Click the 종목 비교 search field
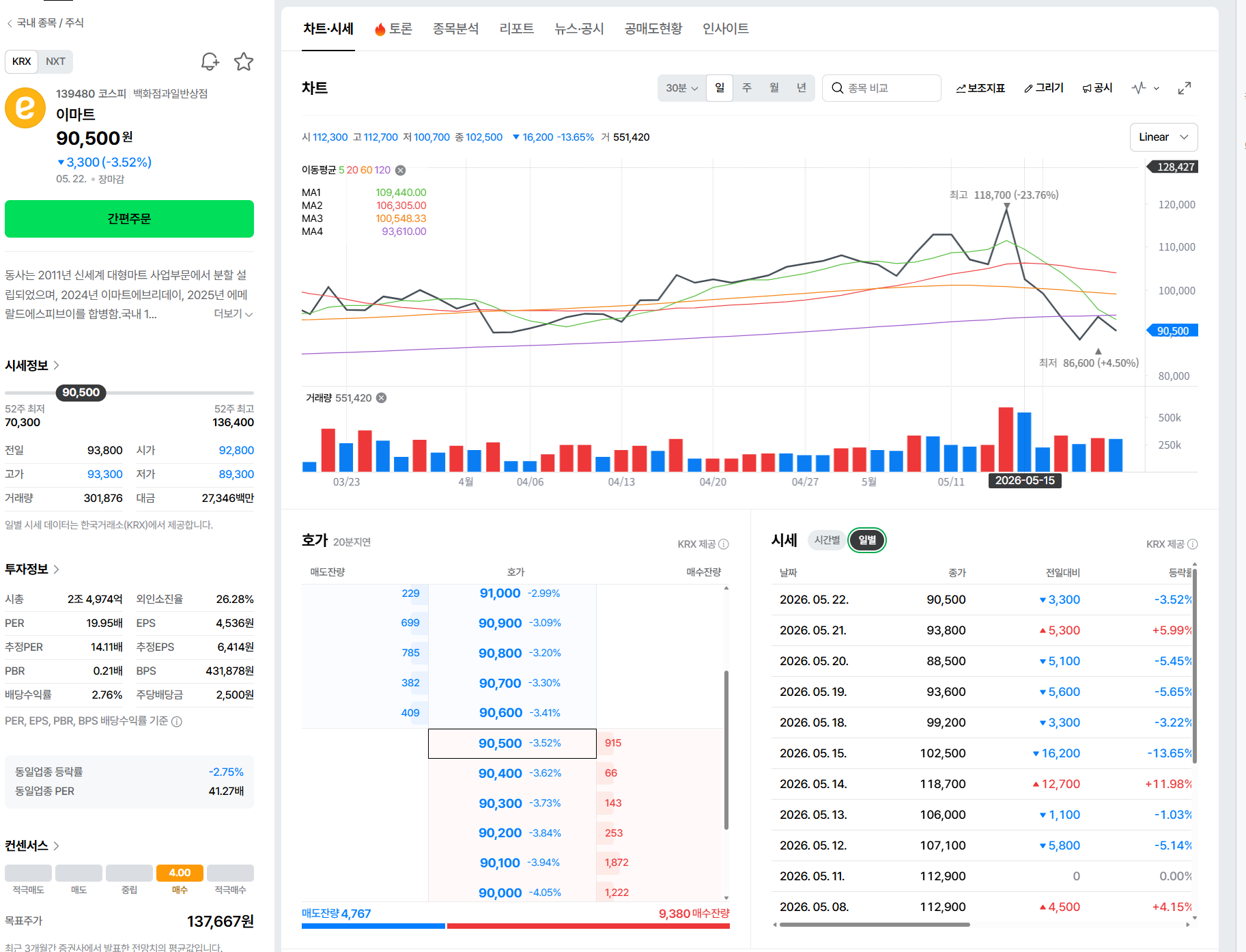The width and height of the screenshot is (1246, 952). tap(881, 88)
